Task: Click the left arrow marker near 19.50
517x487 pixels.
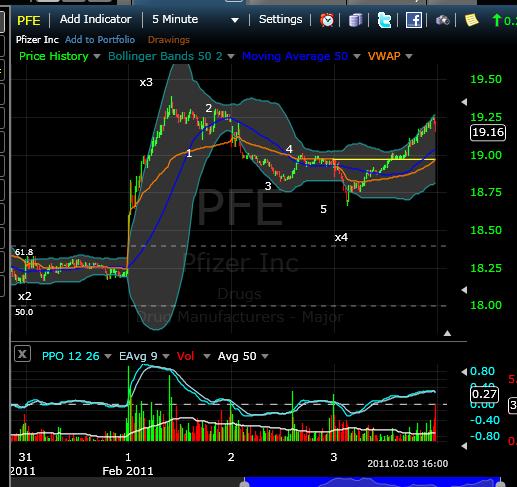Action: (464, 102)
